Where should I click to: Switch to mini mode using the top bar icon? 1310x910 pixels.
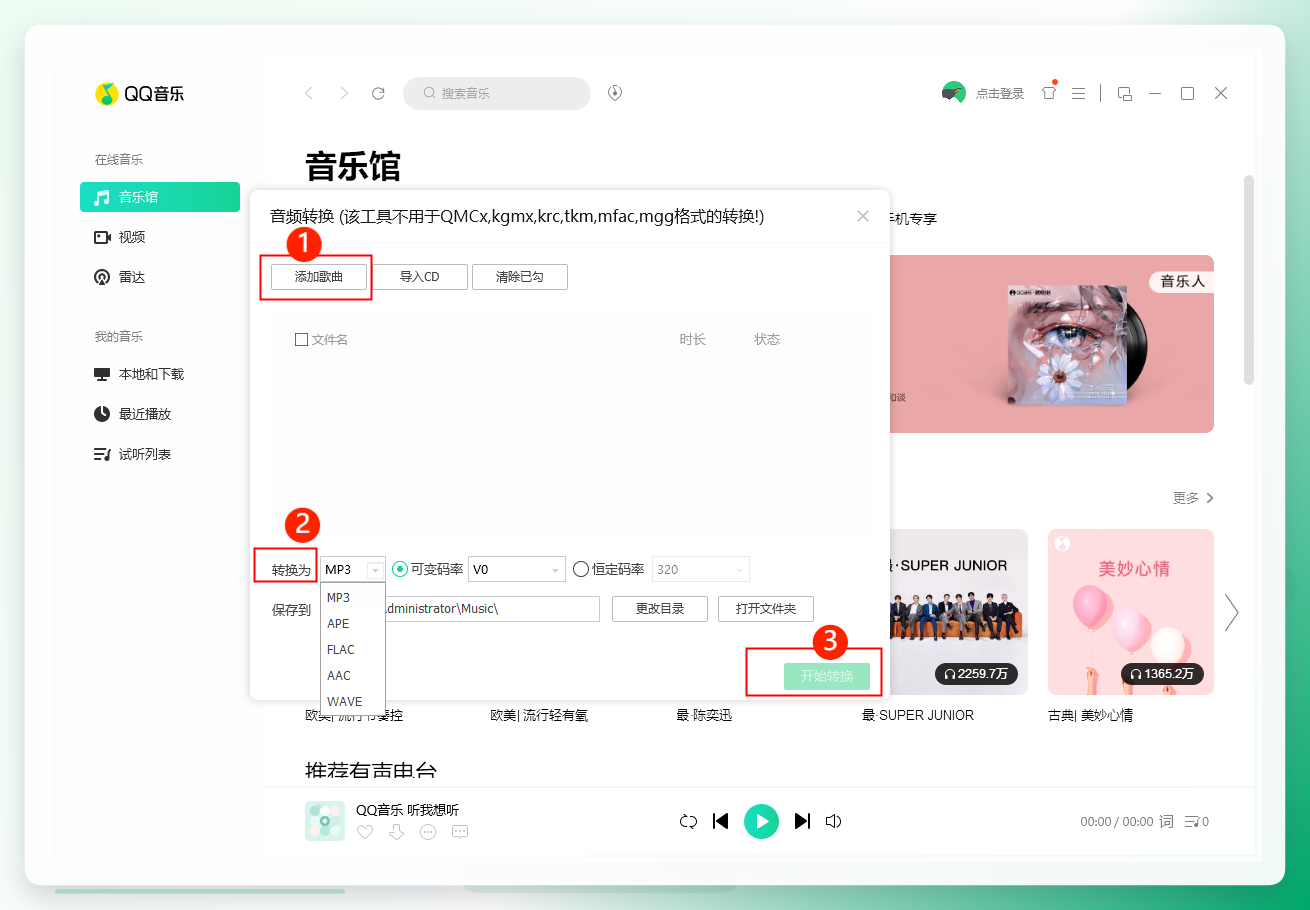[1124, 93]
